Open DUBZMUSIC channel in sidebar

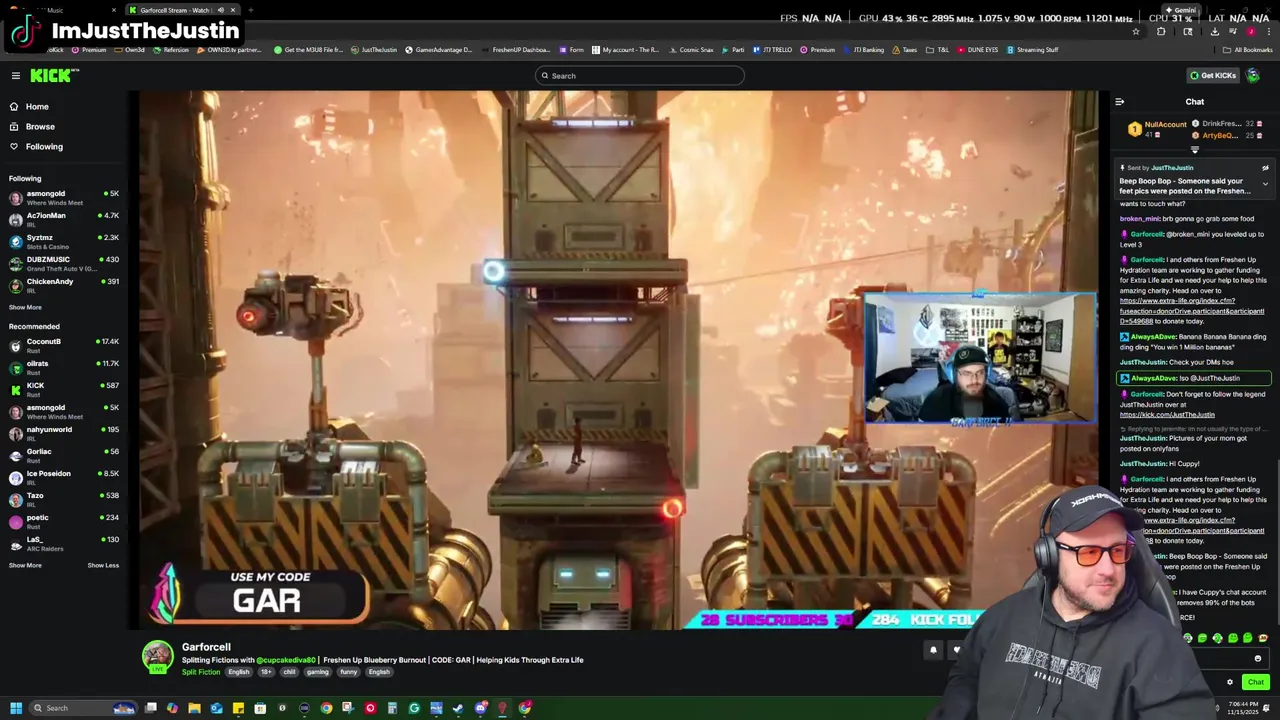tap(64, 263)
